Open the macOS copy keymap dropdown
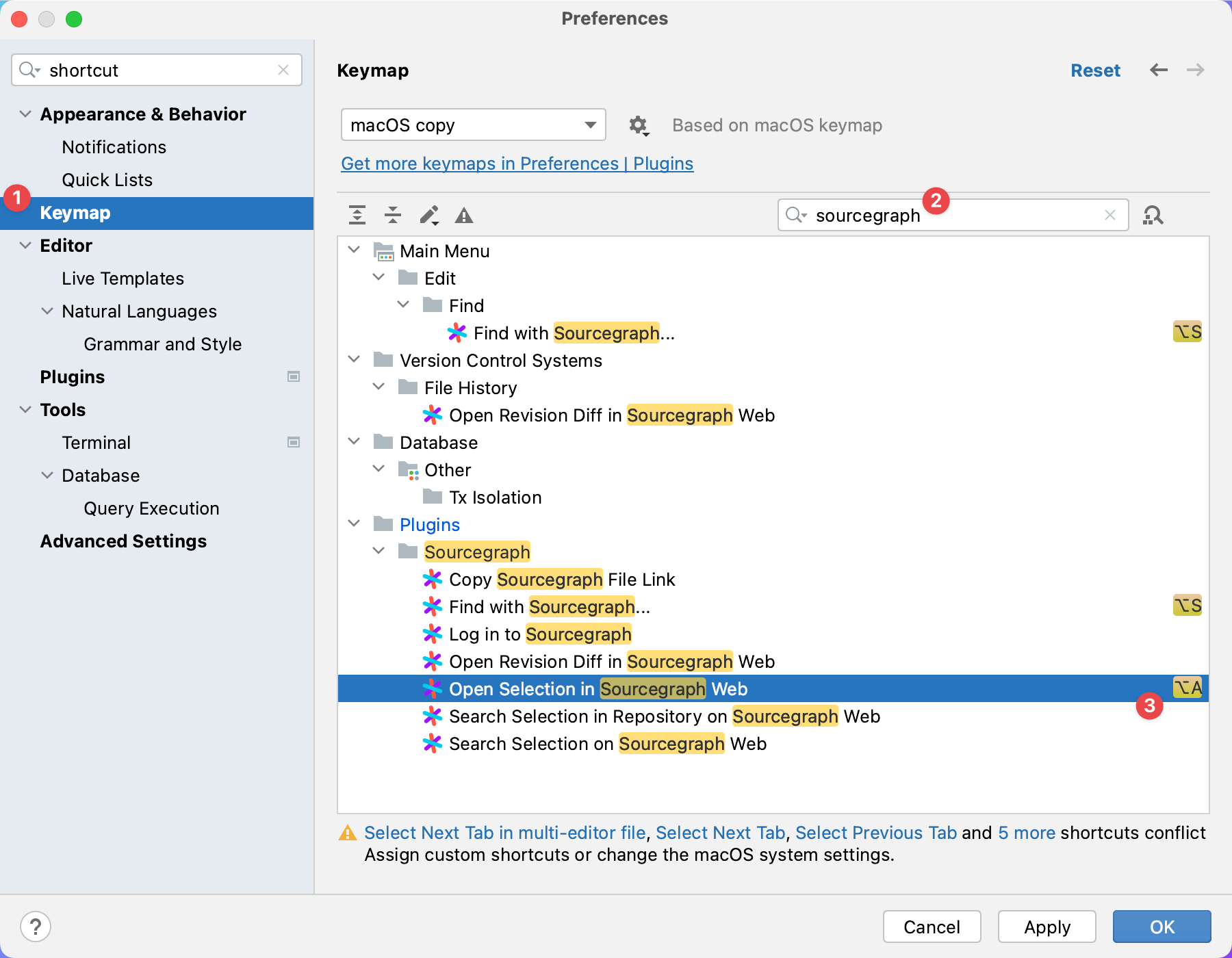The width and height of the screenshot is (1232, 958). [474, 125]
